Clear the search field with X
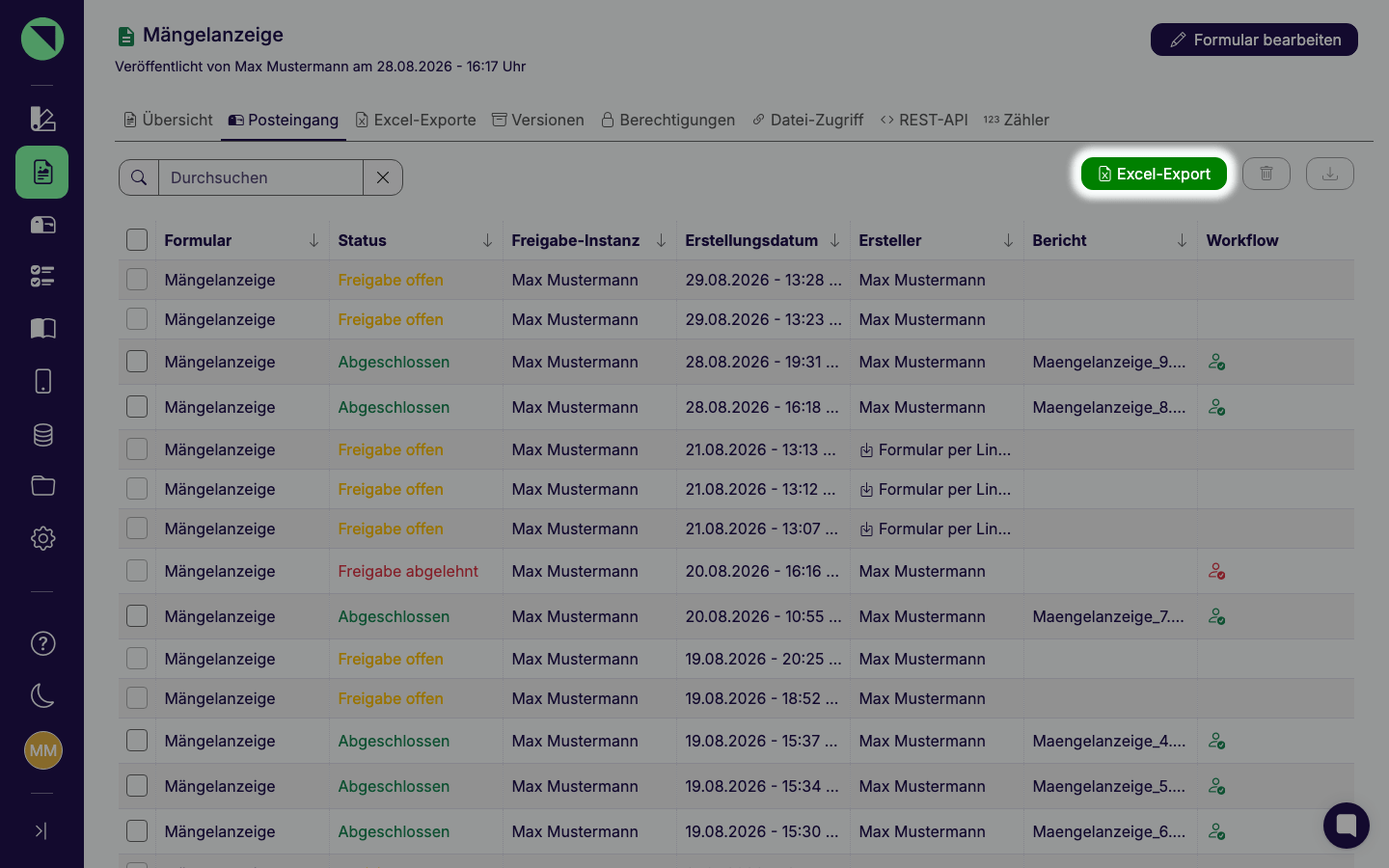The width and height of the screenshot is (1389, 868). (x=383, y=177)
